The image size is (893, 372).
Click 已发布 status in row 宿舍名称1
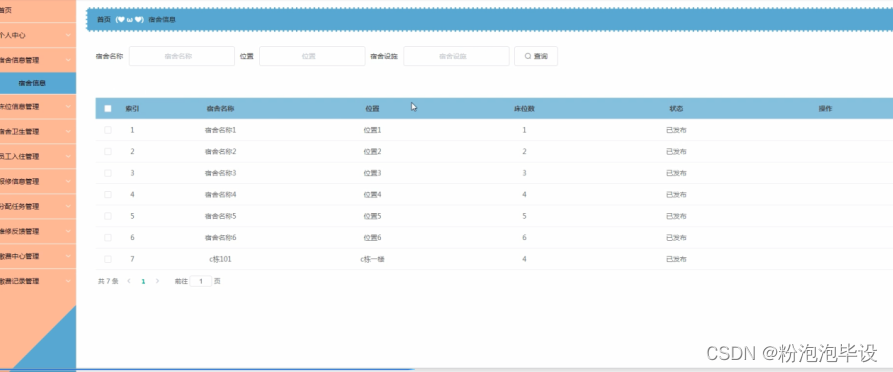(676, 130)
